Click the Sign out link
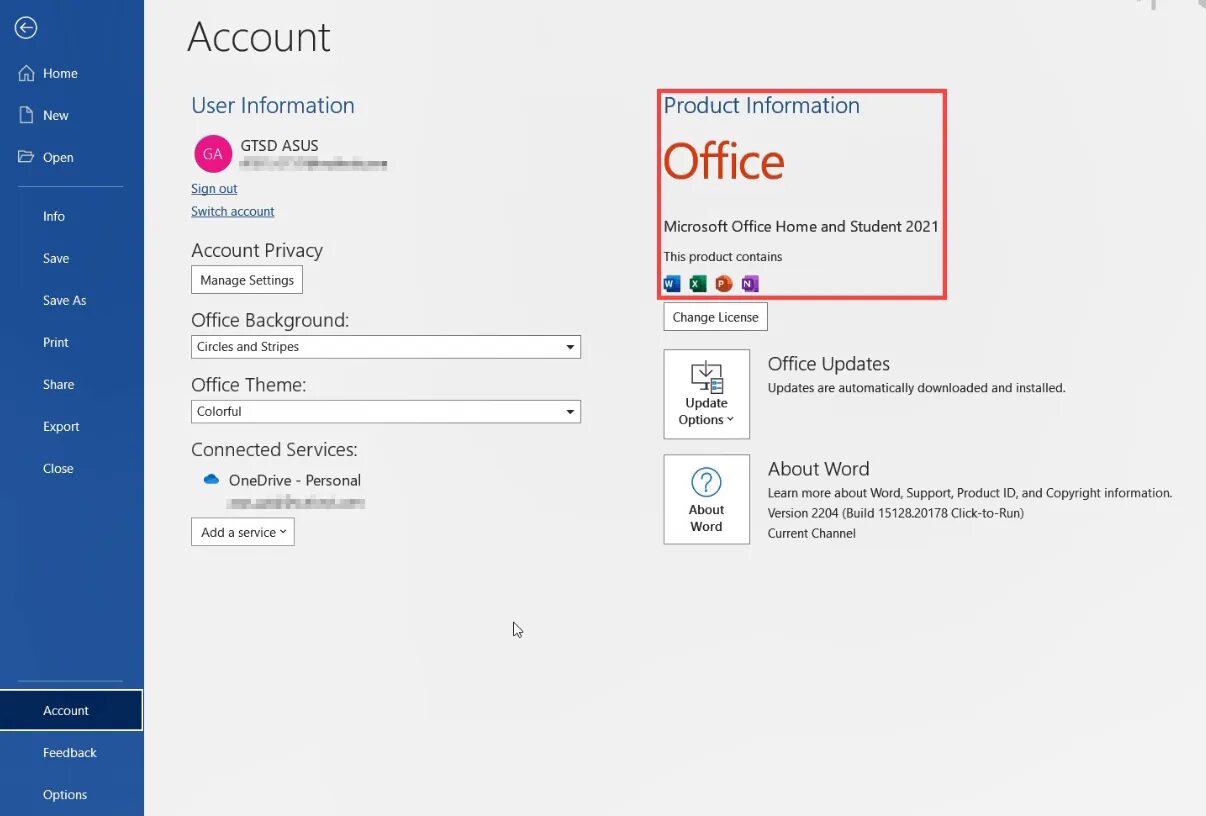This screenshot has height=816, width=1206. (x=214, y=189)
